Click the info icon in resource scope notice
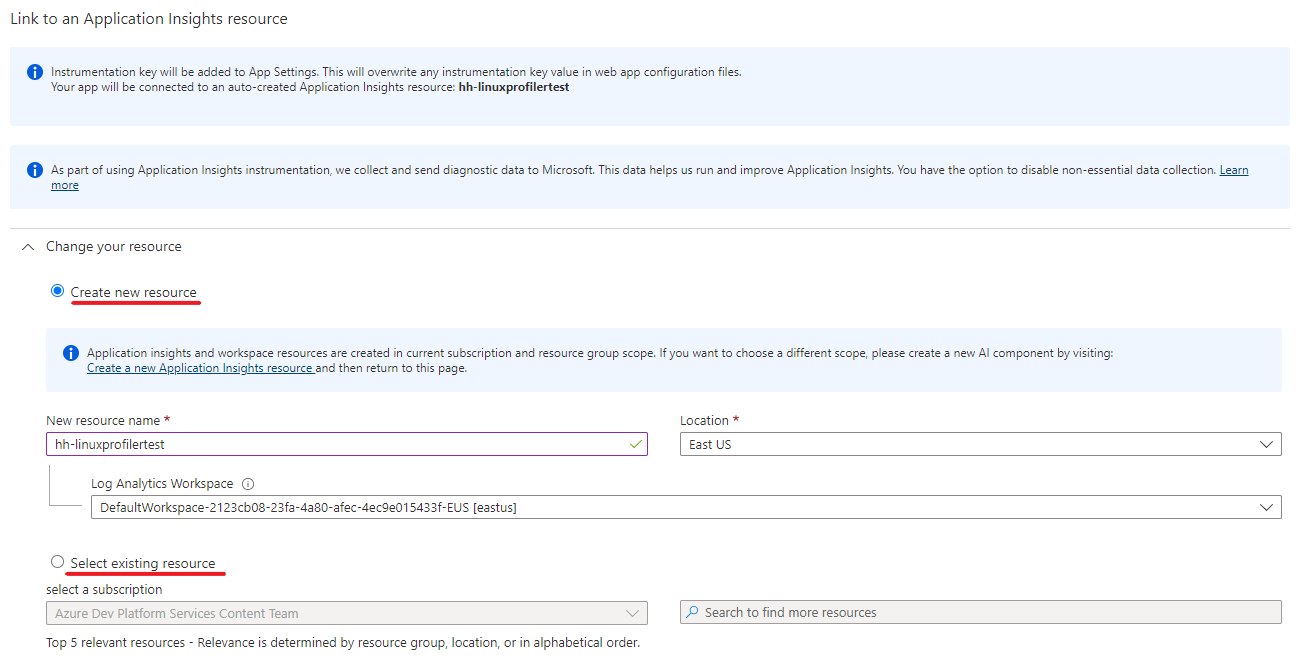This screenshot has width=1314, height=661. 71,353
